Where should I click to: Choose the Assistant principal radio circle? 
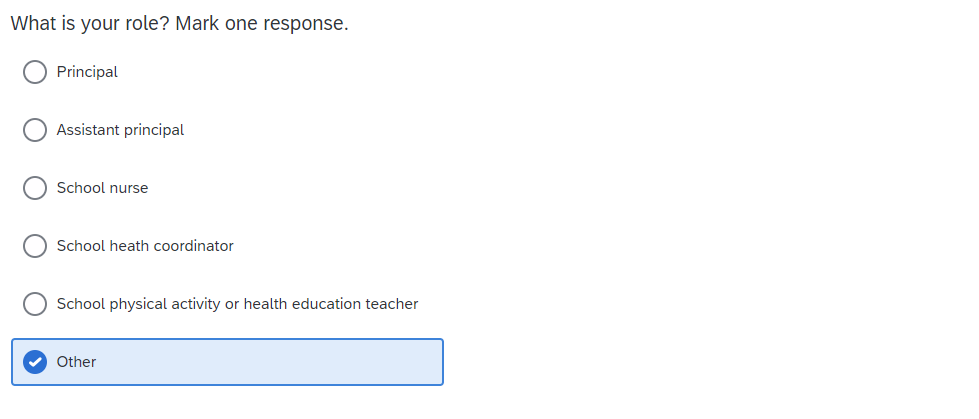[x=35, y=130]
